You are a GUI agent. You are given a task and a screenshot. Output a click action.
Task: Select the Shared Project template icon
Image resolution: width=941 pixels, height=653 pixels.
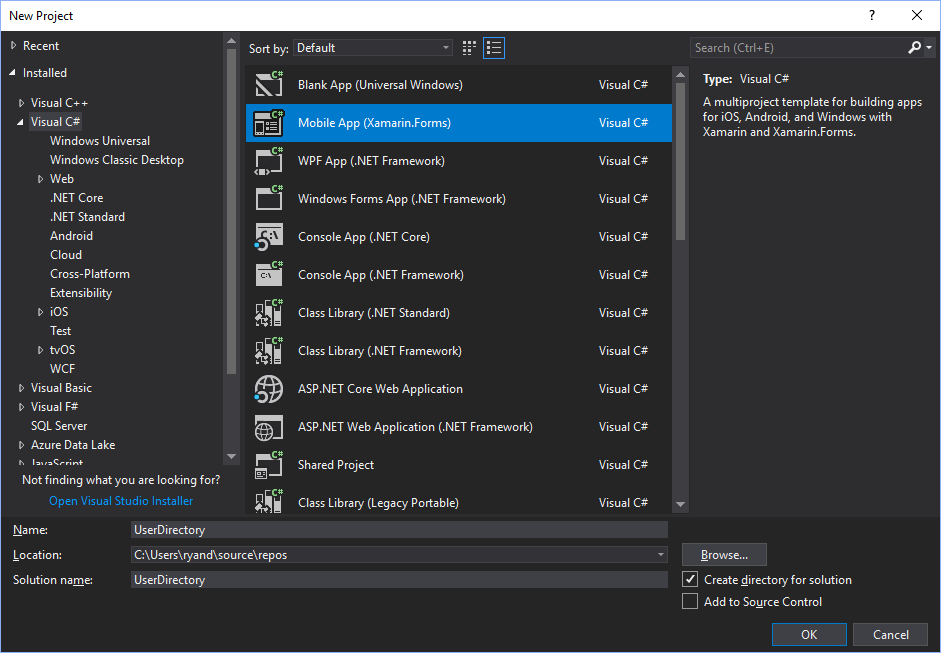[269, 465]
